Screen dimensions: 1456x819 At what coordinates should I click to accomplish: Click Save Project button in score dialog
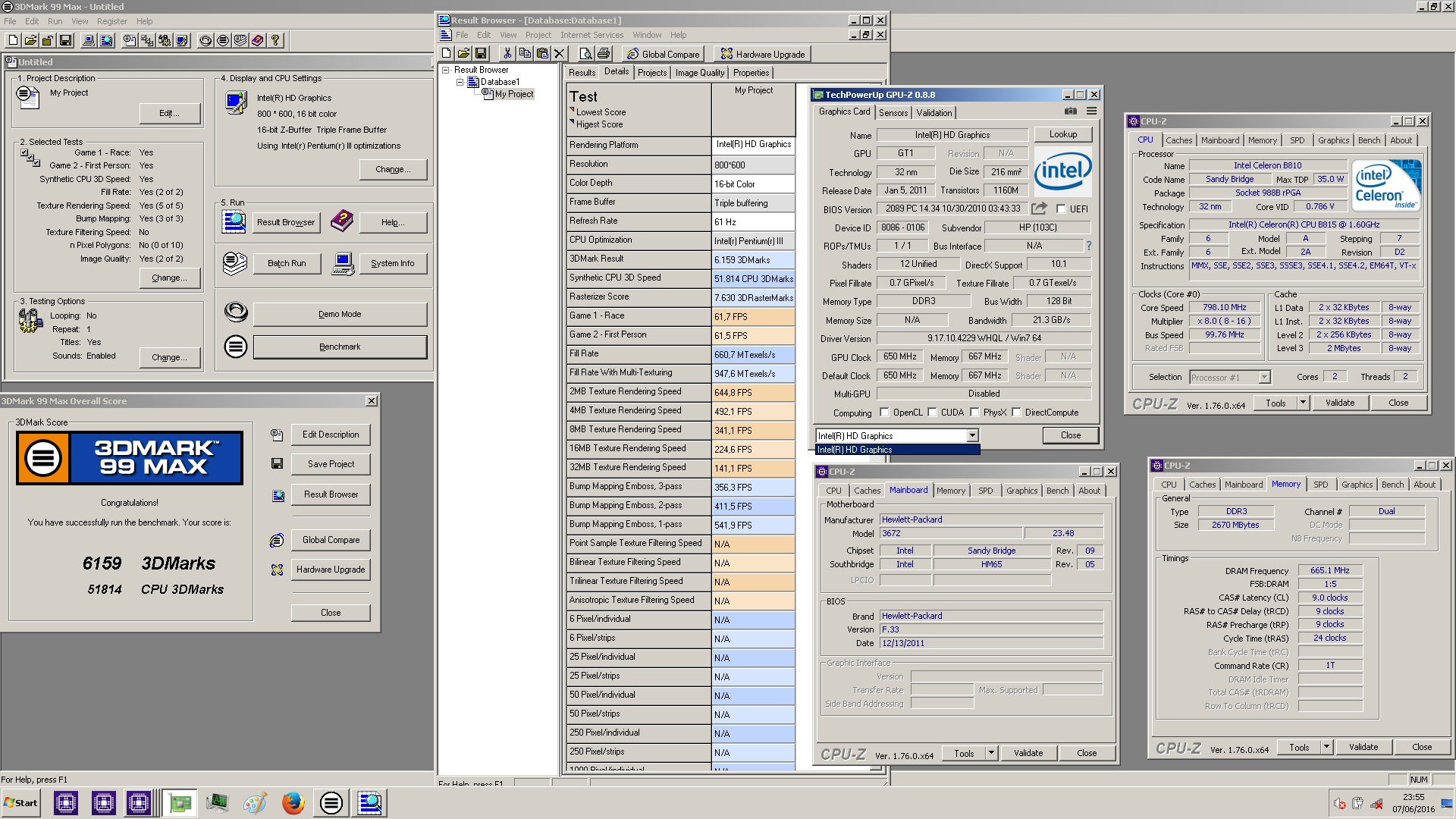point(331,464)
